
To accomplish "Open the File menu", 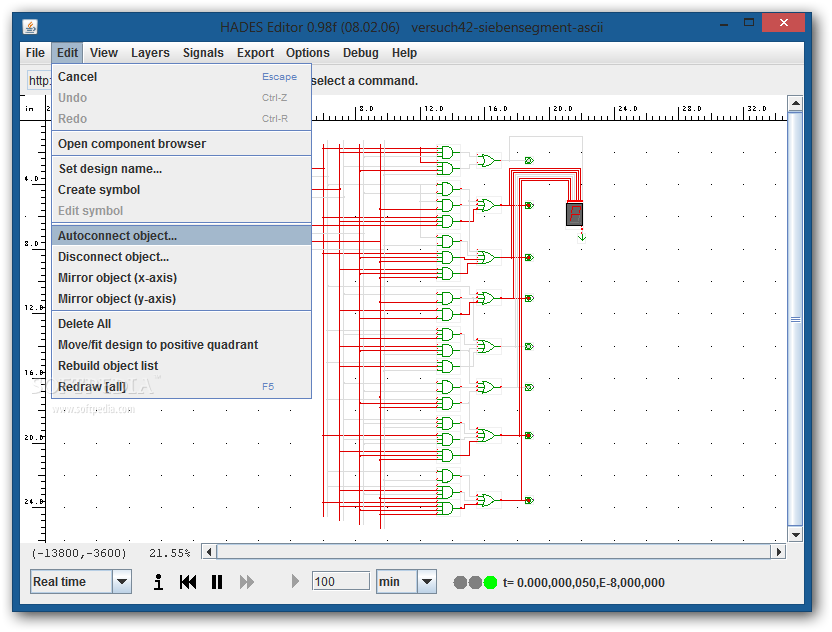I will [35, 53].
